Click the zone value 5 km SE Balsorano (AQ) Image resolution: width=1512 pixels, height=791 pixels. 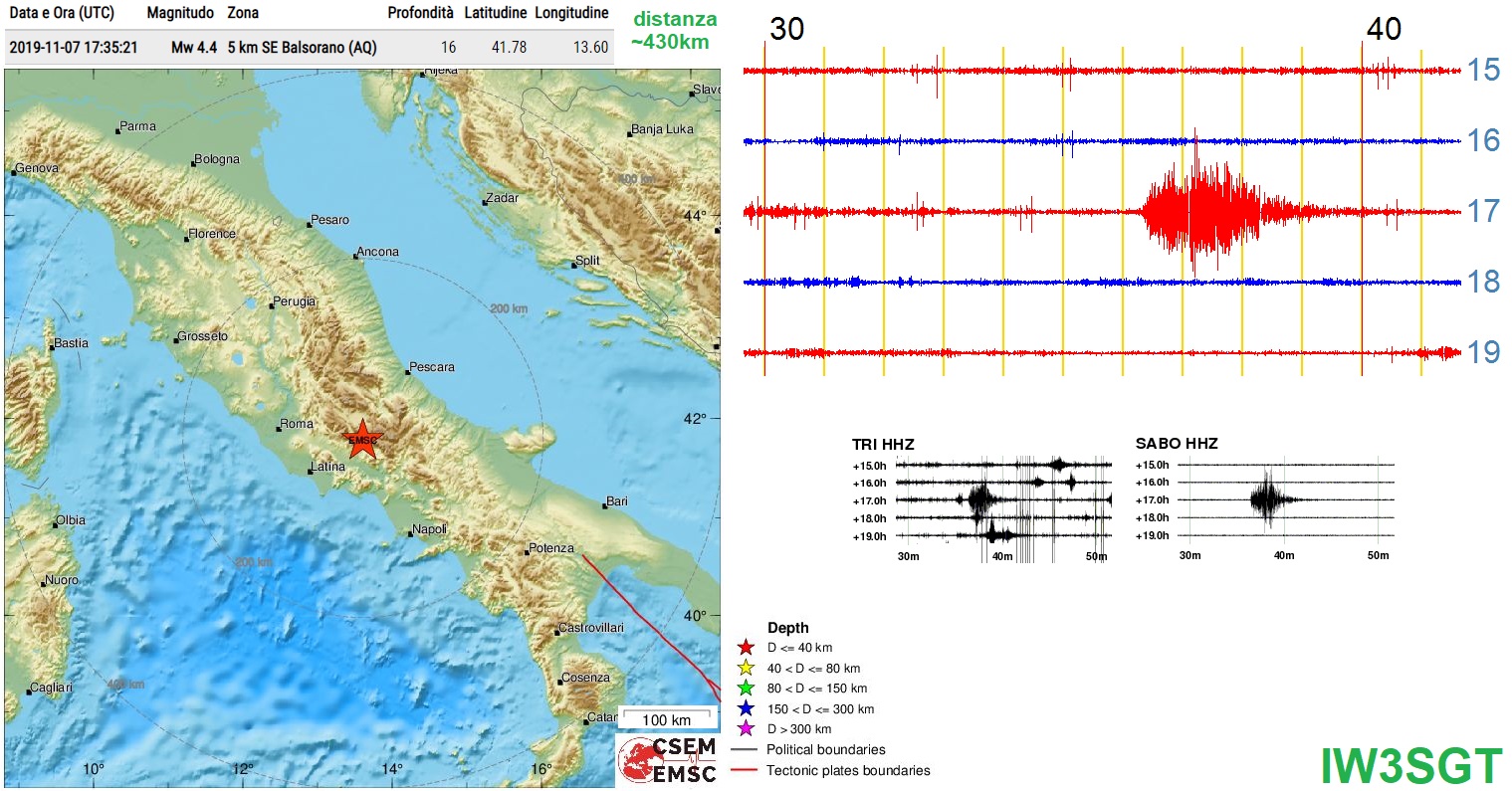pyautogui.click(x=302, y=47)
